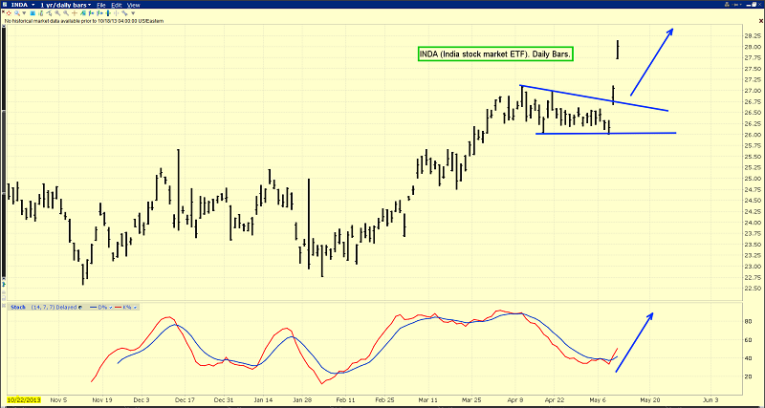Open the File menu
The height and width of the screenshot is (408, 765).
click(102, 5)
